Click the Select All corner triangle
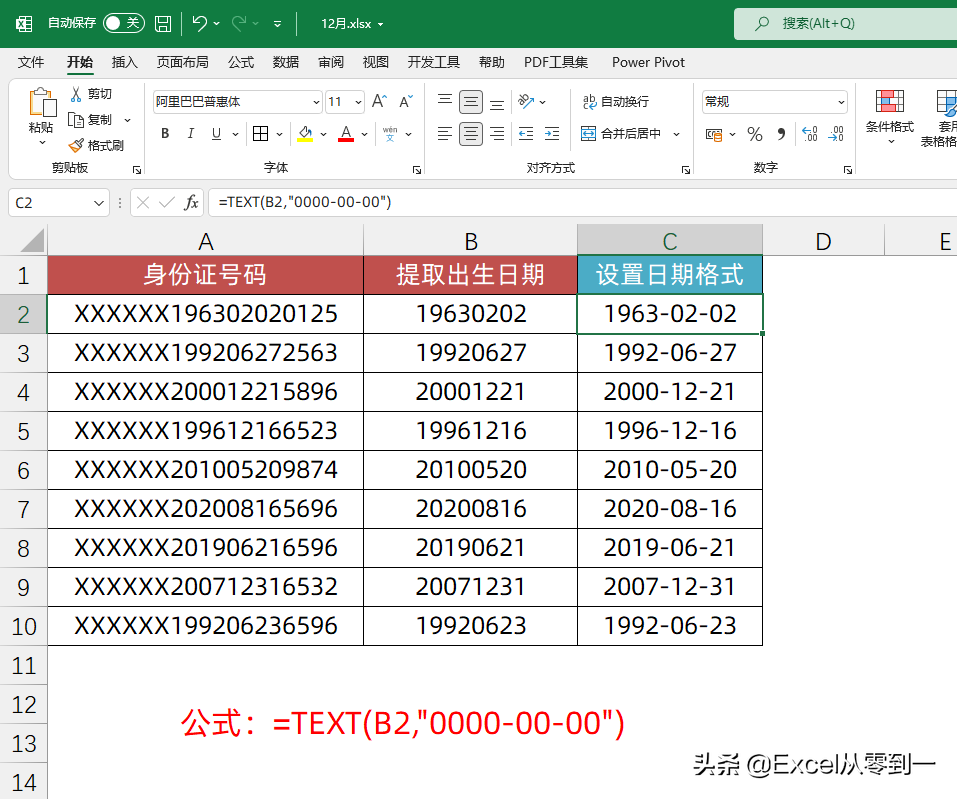This screenshot has width=957, height=799. (x=32, y=240)
